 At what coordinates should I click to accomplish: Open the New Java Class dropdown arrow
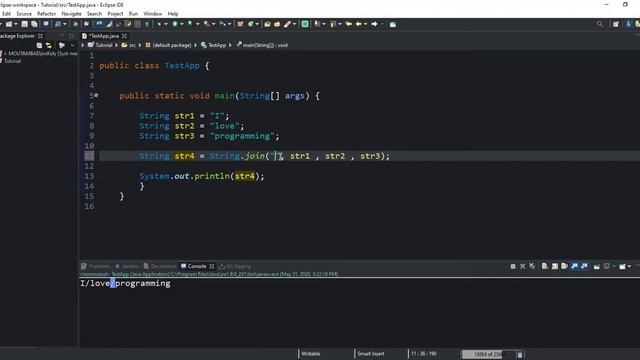tap(257, 24)
